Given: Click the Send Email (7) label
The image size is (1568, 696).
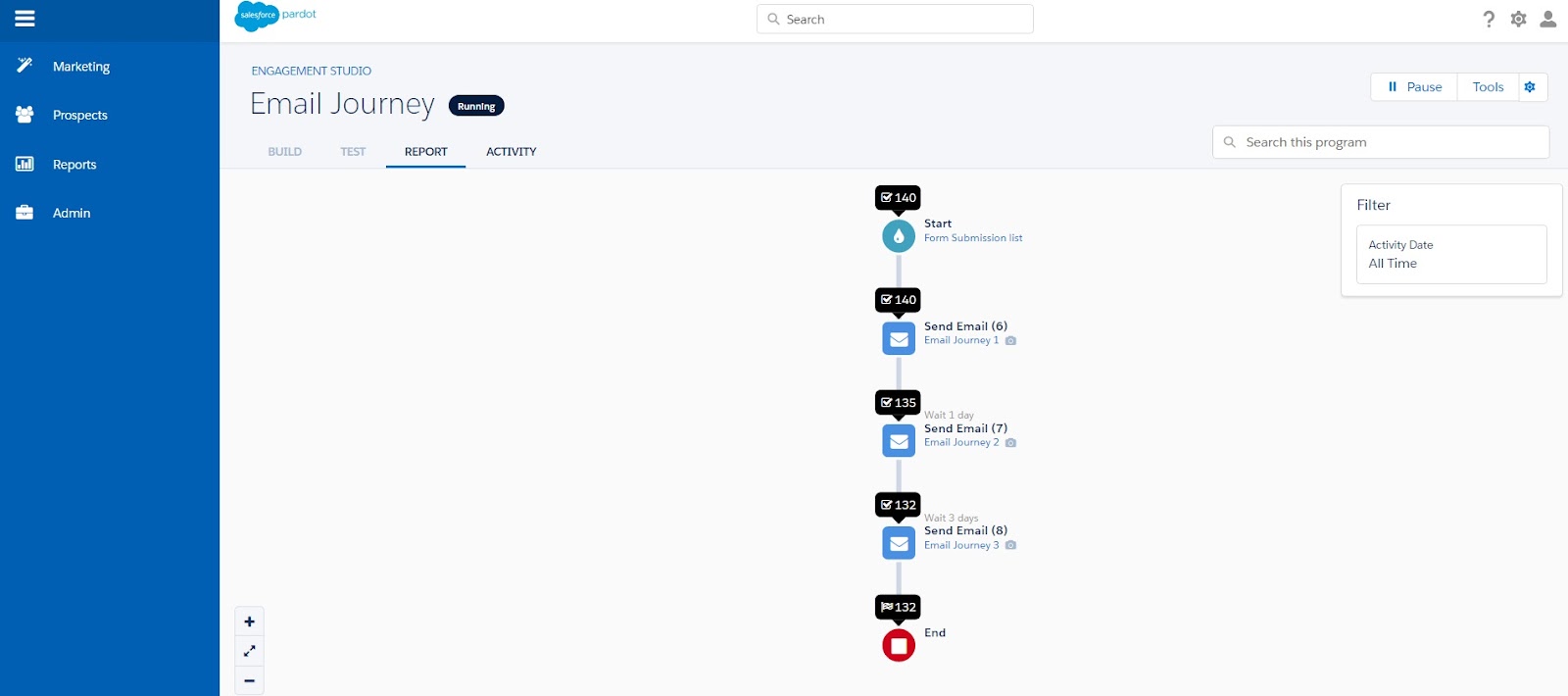Looking at the screenshot, I should (x=965, y=428).
